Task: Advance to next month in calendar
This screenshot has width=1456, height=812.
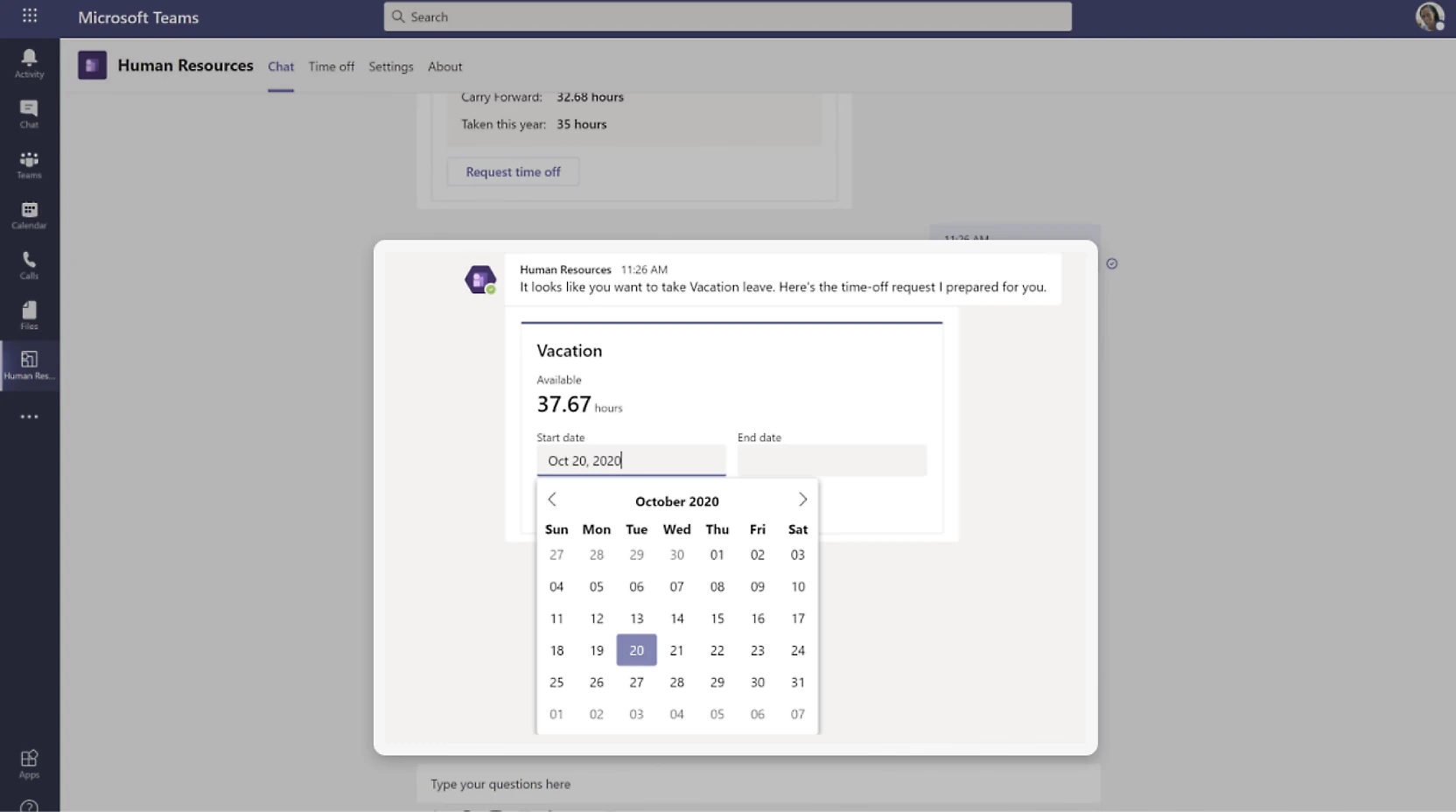Action: coord(802,500)
